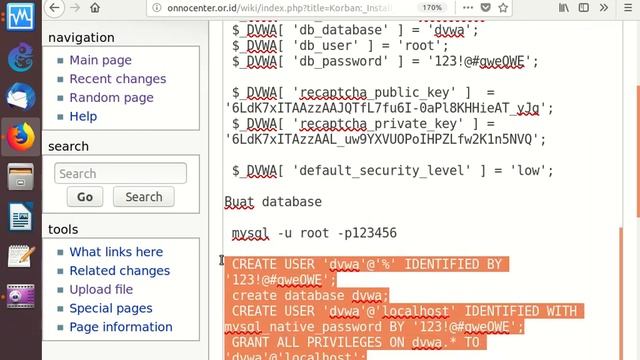Viewport: 640px width, 360px height.
Task: Bookmark this page with the star
Action: coord(503,8)
